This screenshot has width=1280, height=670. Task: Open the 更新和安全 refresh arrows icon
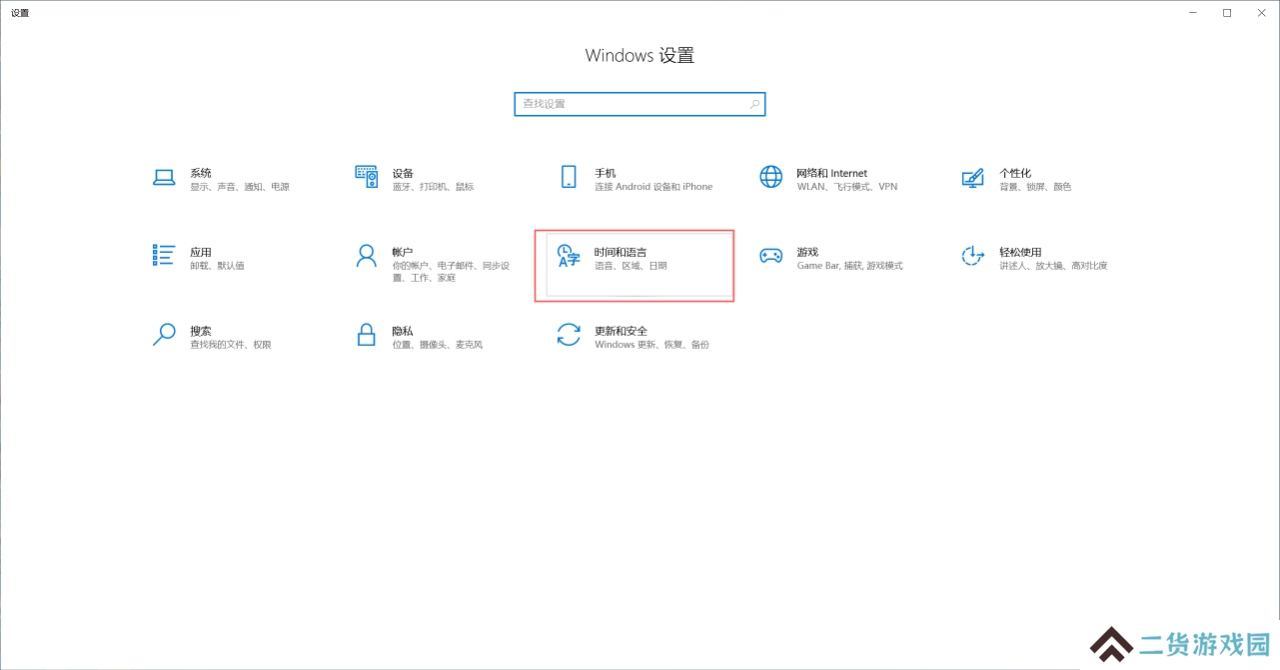[x=568, y=334]
